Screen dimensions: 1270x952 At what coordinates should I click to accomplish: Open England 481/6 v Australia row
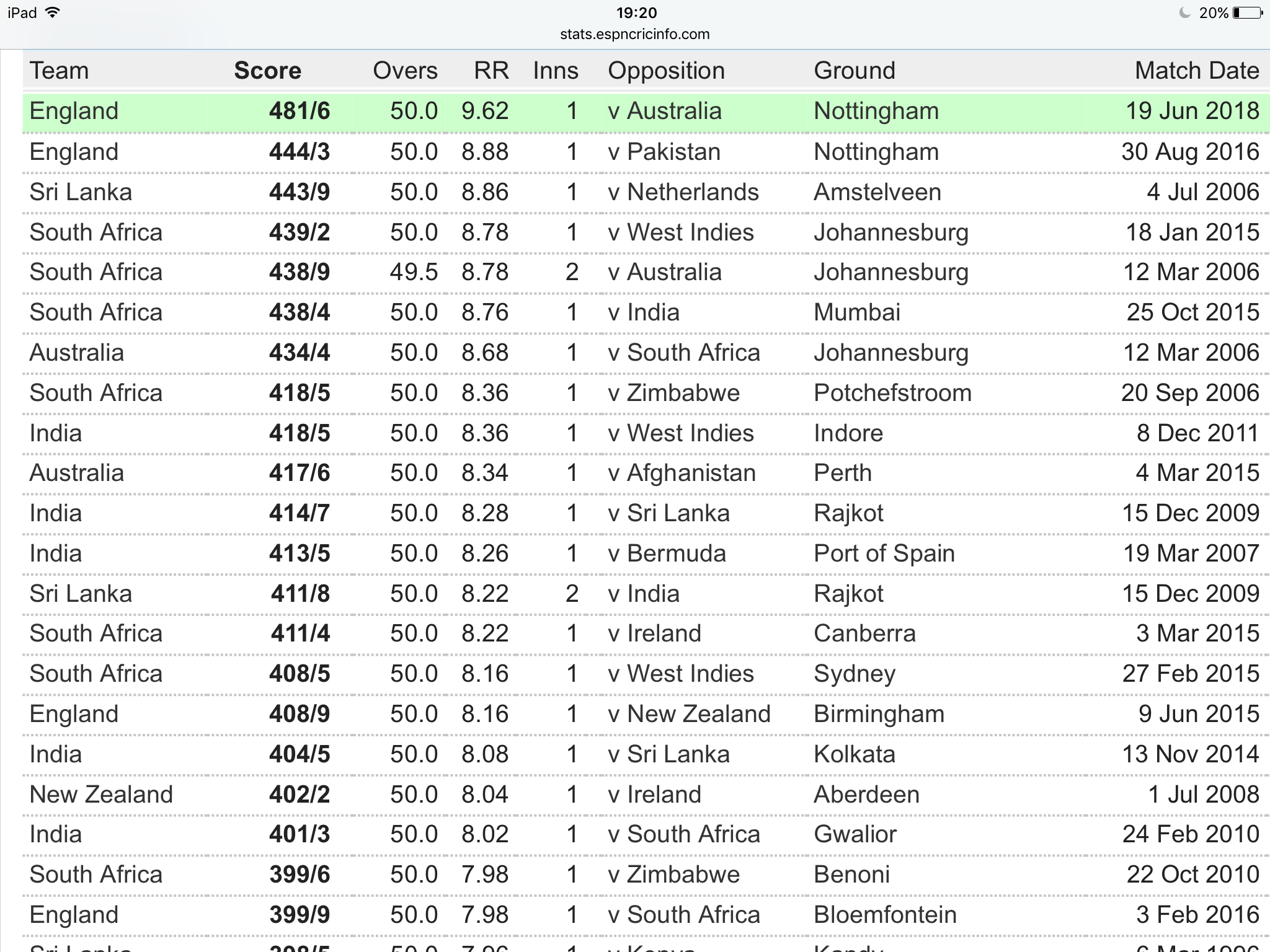coord(646,112)
